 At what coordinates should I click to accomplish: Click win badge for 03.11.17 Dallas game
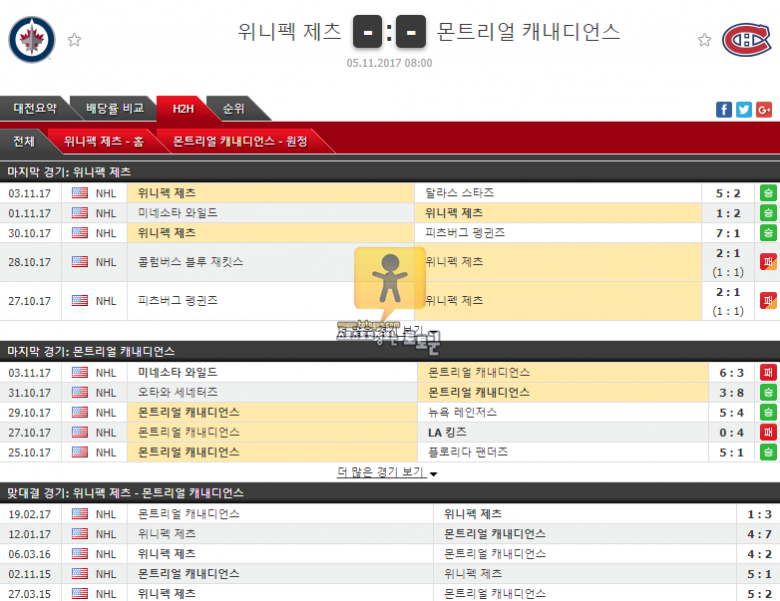pos(768,193)
